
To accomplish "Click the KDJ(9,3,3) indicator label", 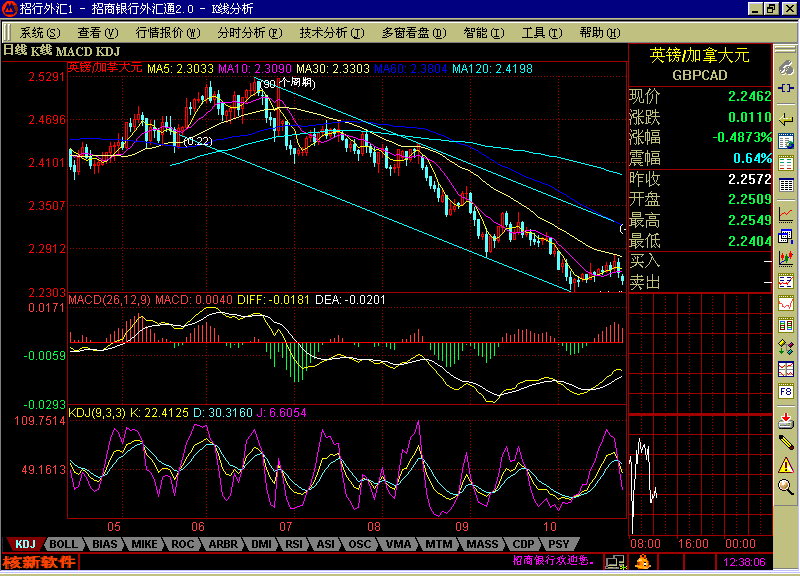I will pyautogui.click(x=97, y=413).
